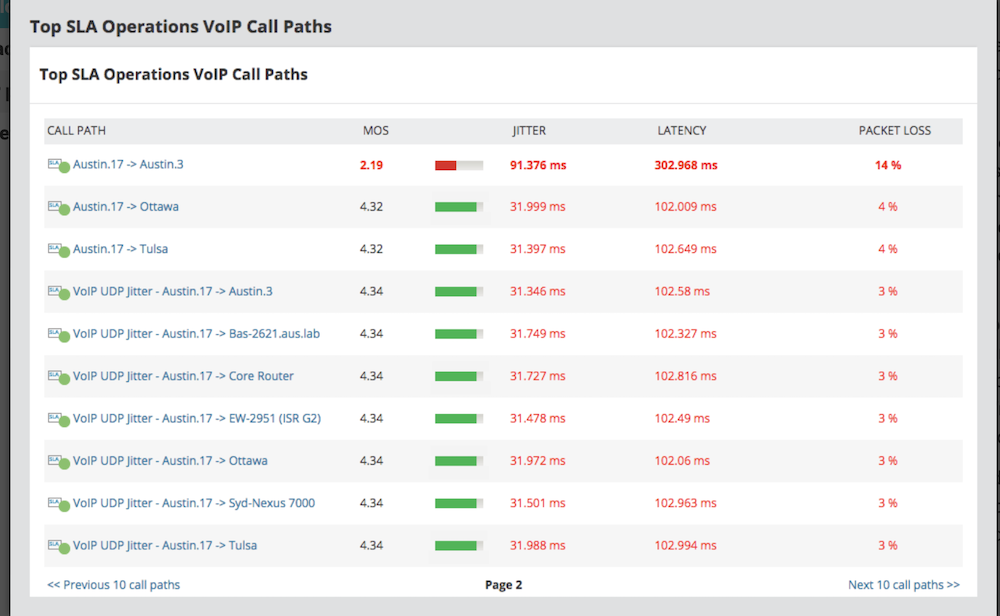Open the Austin.17 -> Austin.3 call path

pos(128,165)
